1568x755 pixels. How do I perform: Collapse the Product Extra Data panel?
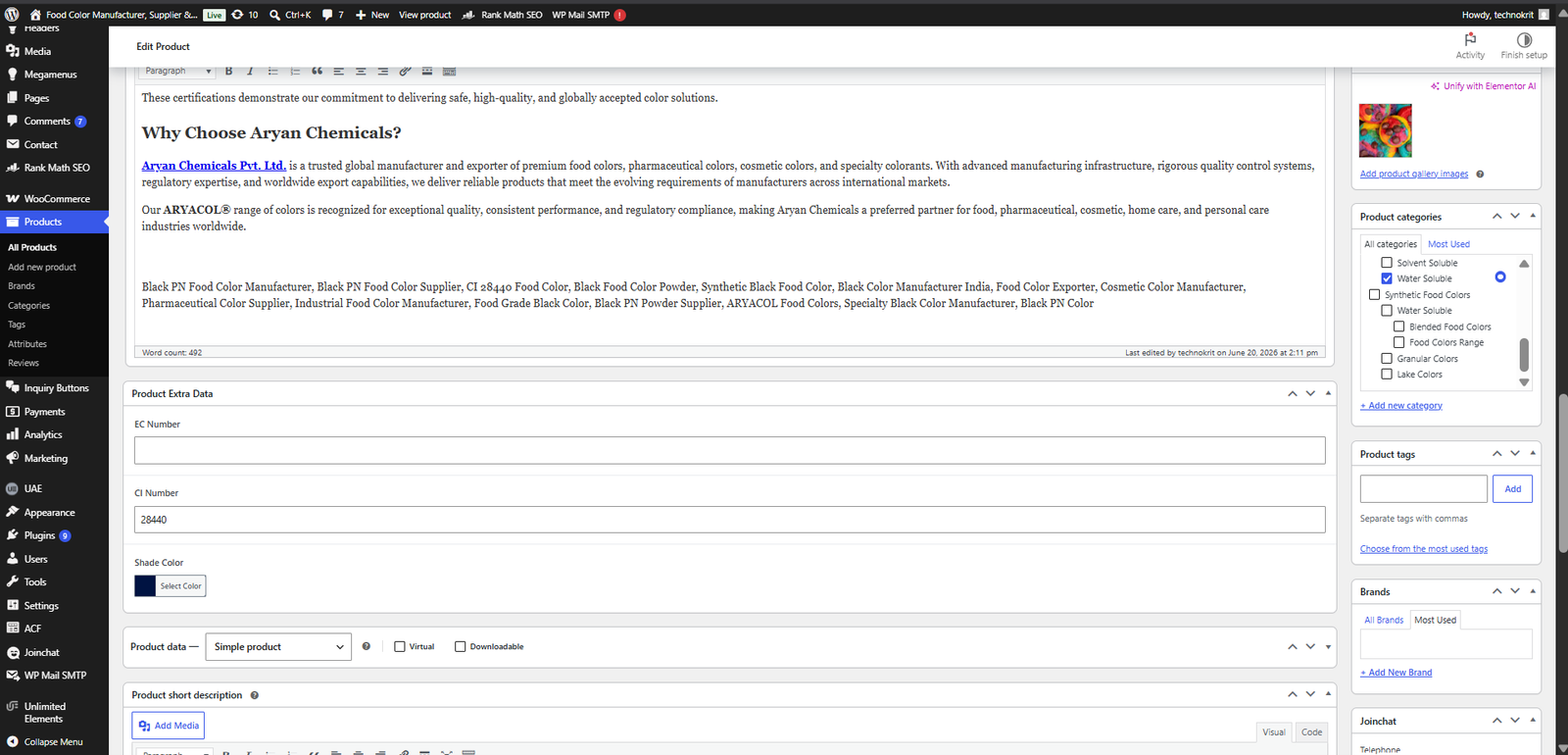(x=1328, y=393)
